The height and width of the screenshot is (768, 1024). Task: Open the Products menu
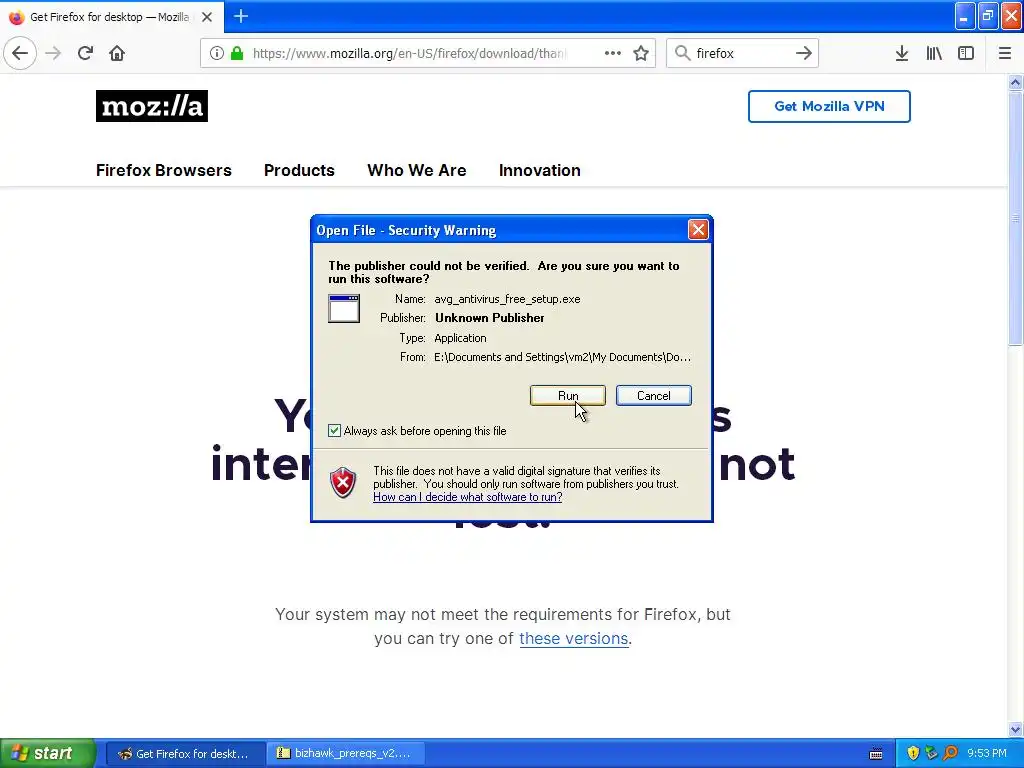[299, 170]
